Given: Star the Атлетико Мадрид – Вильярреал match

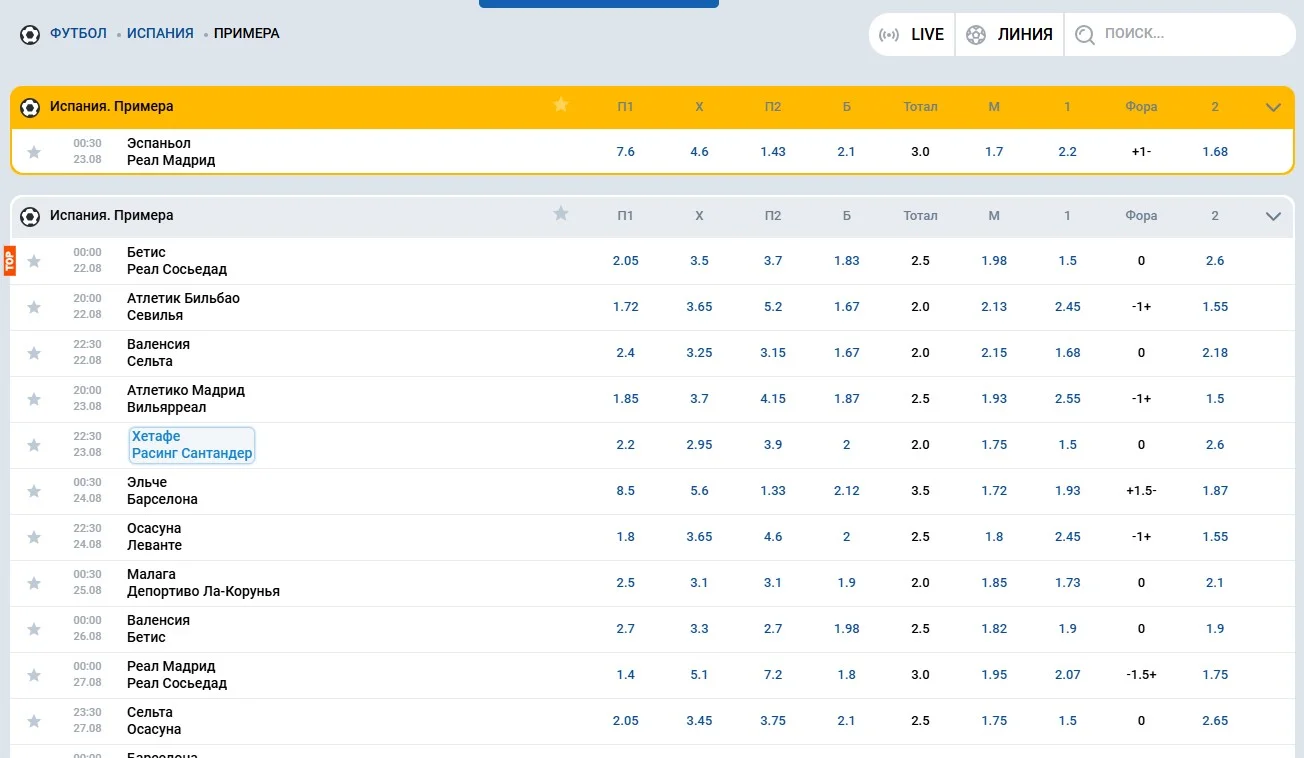Looking at the screenshot, I should (34, 399).
